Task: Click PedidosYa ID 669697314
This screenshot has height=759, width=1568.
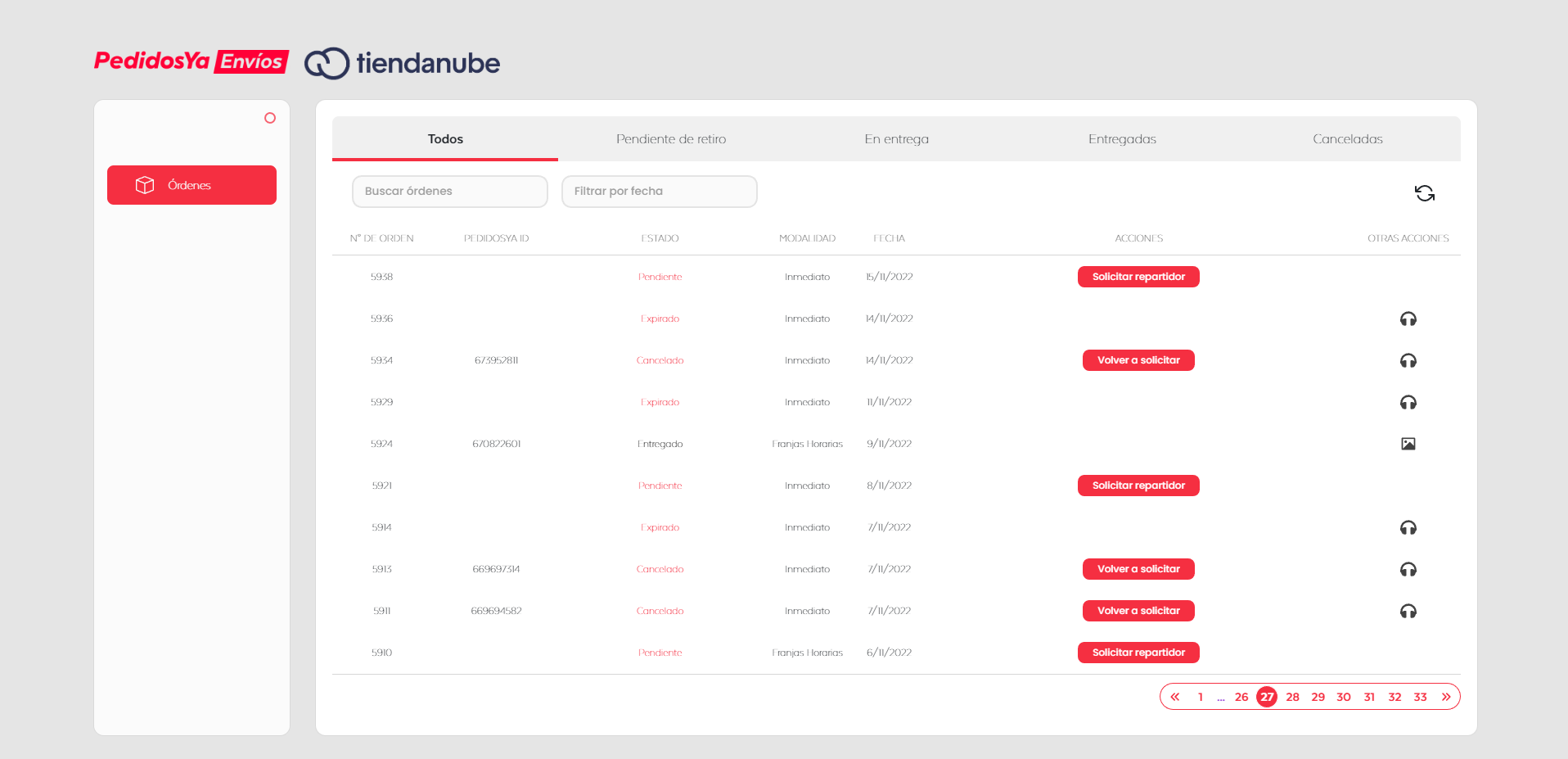Action: [x=496, y=569]
